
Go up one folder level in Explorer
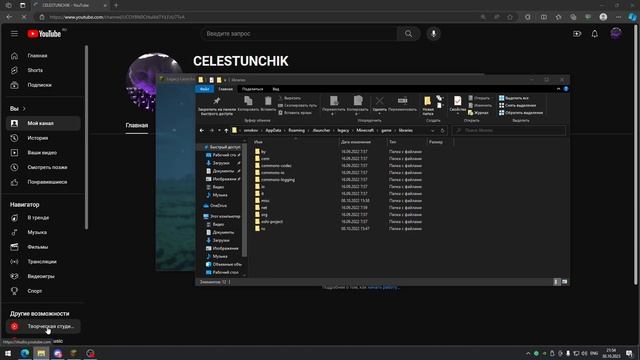pos(226,131)
